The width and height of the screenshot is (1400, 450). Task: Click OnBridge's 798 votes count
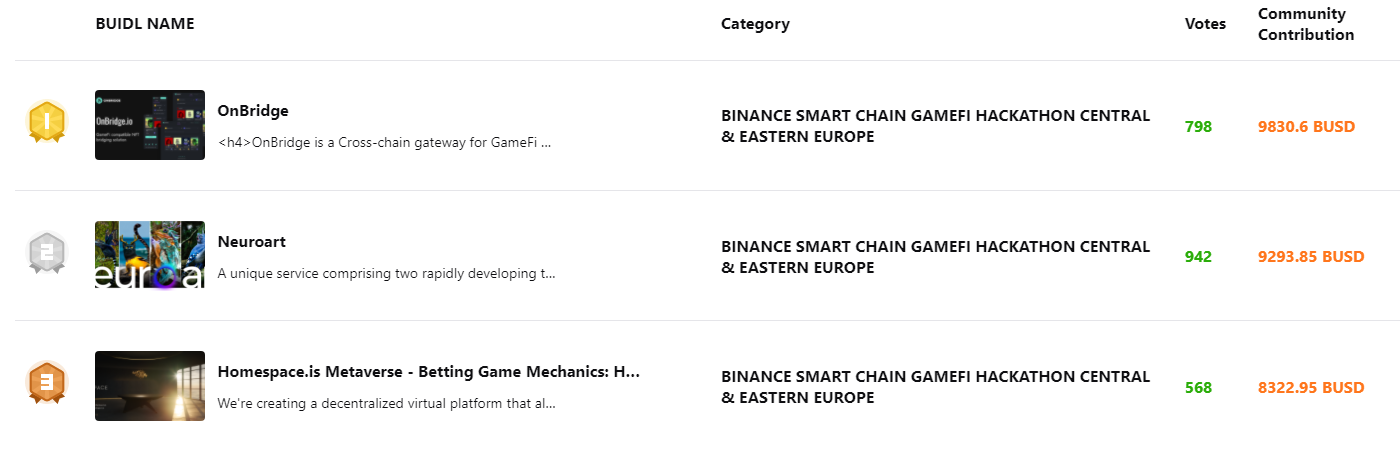(1198, 127)
